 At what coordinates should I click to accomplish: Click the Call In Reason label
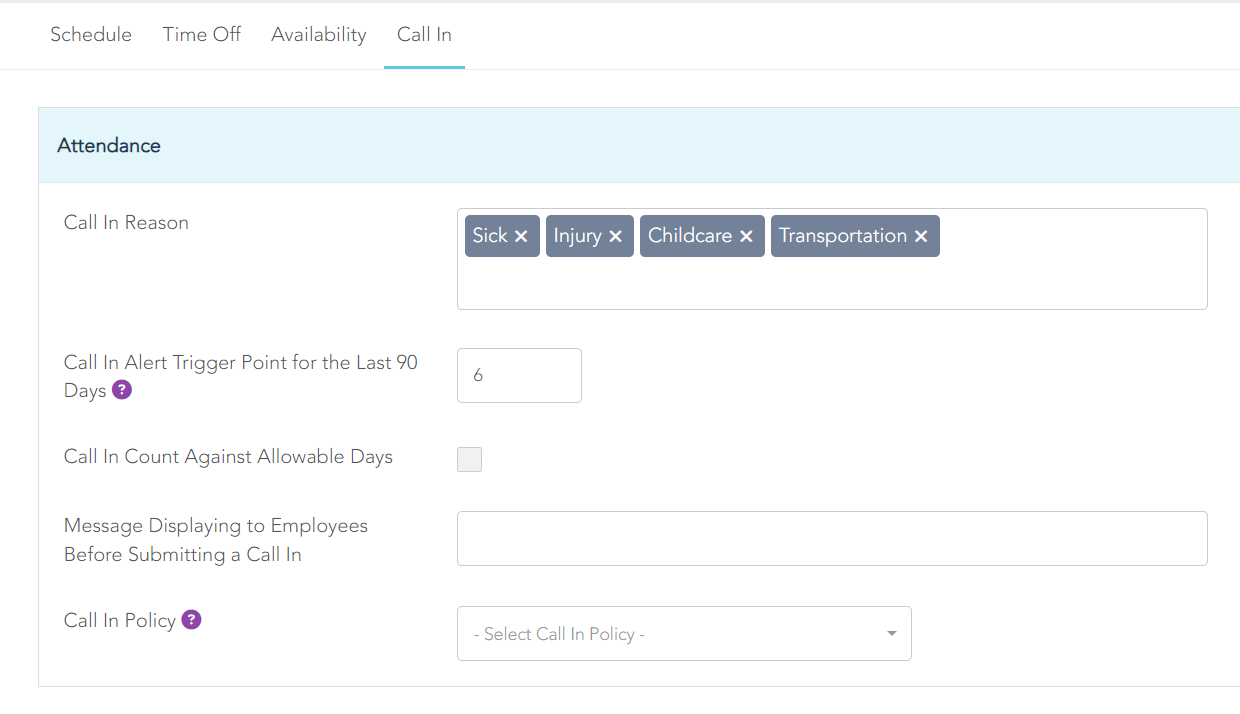pos(126,222)
